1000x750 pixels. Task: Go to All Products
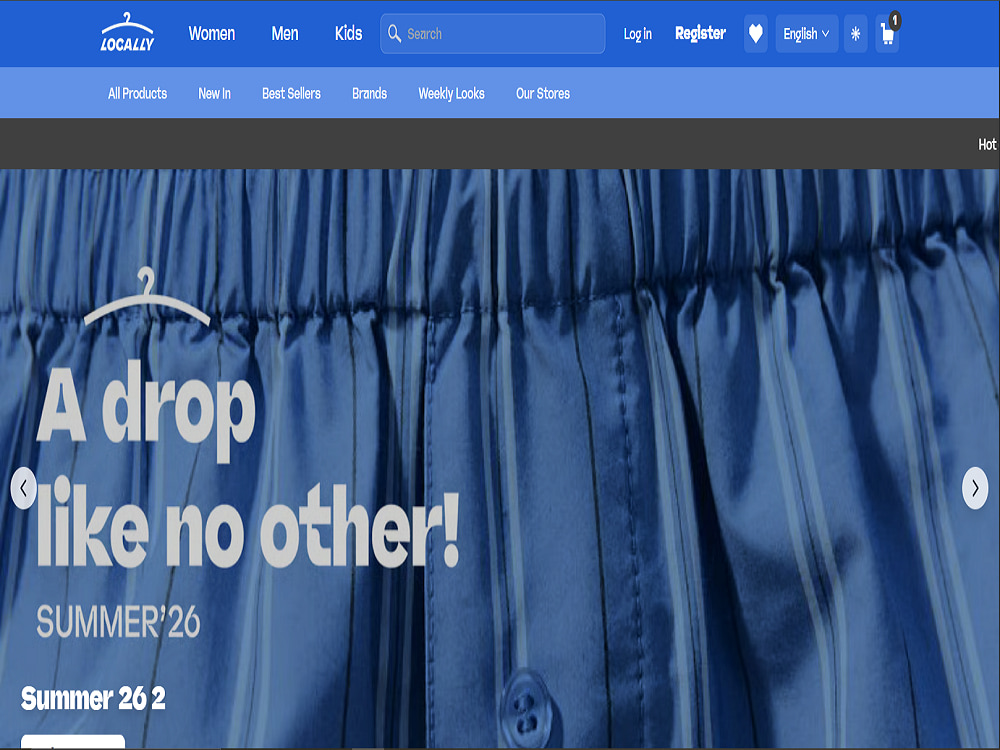(137, 93)
